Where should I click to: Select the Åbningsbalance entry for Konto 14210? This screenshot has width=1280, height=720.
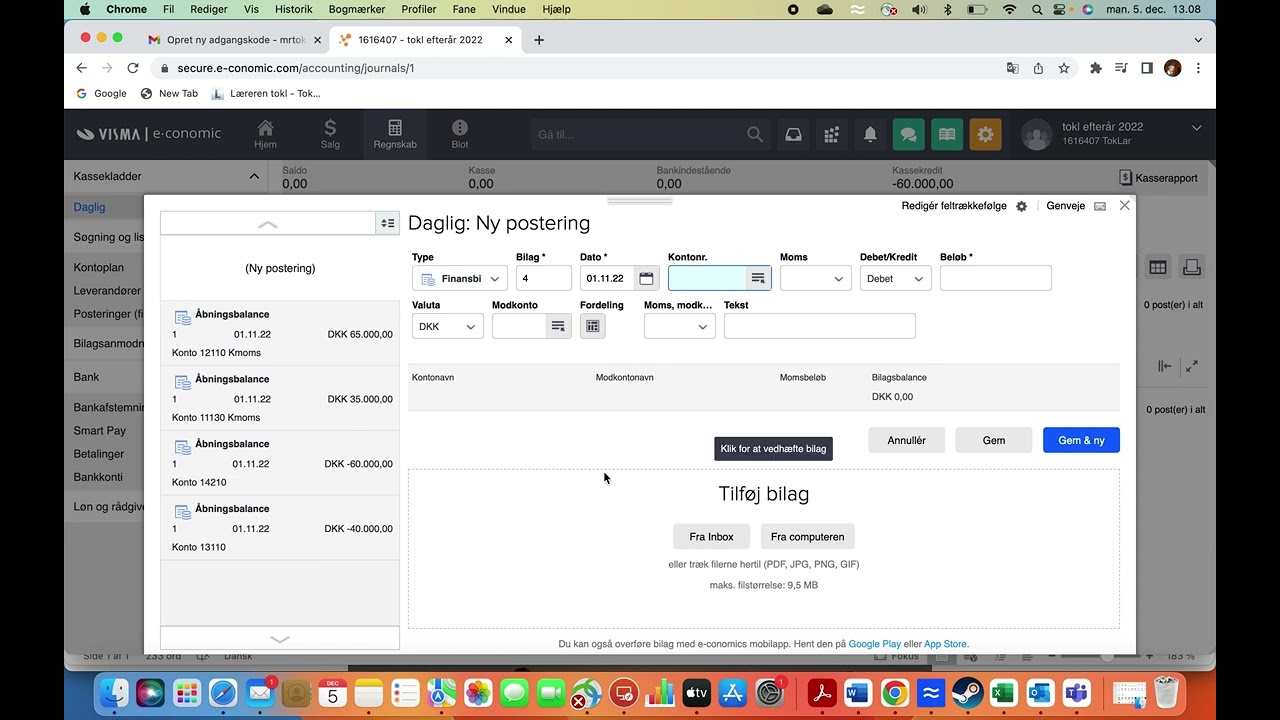coord(280,463)
